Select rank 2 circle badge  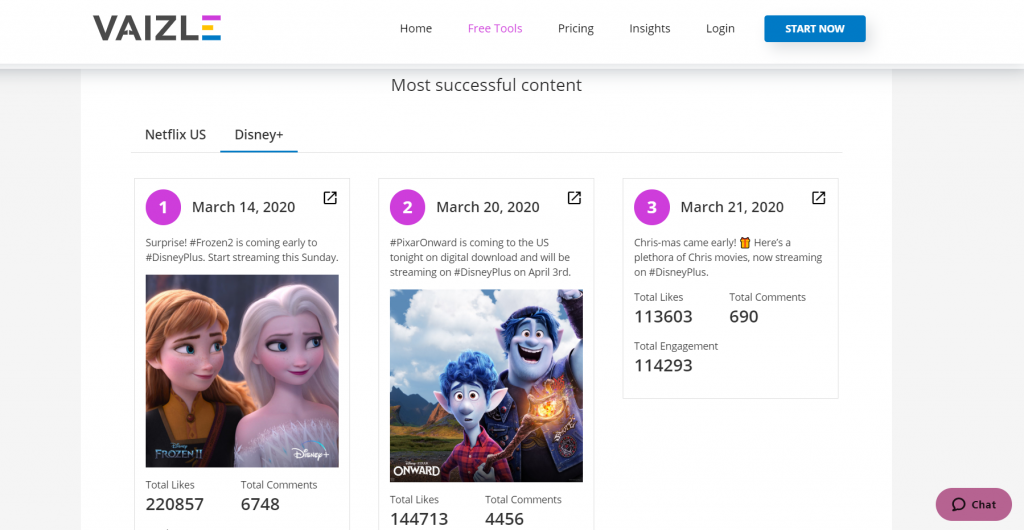click(x=408, y=207)
